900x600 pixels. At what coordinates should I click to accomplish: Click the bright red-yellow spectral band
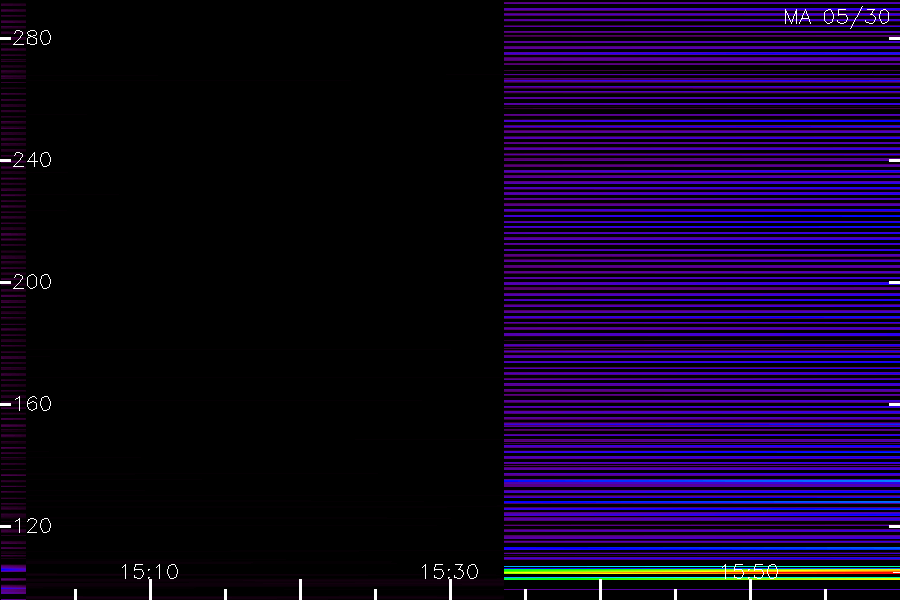click(x=701, y=572)
